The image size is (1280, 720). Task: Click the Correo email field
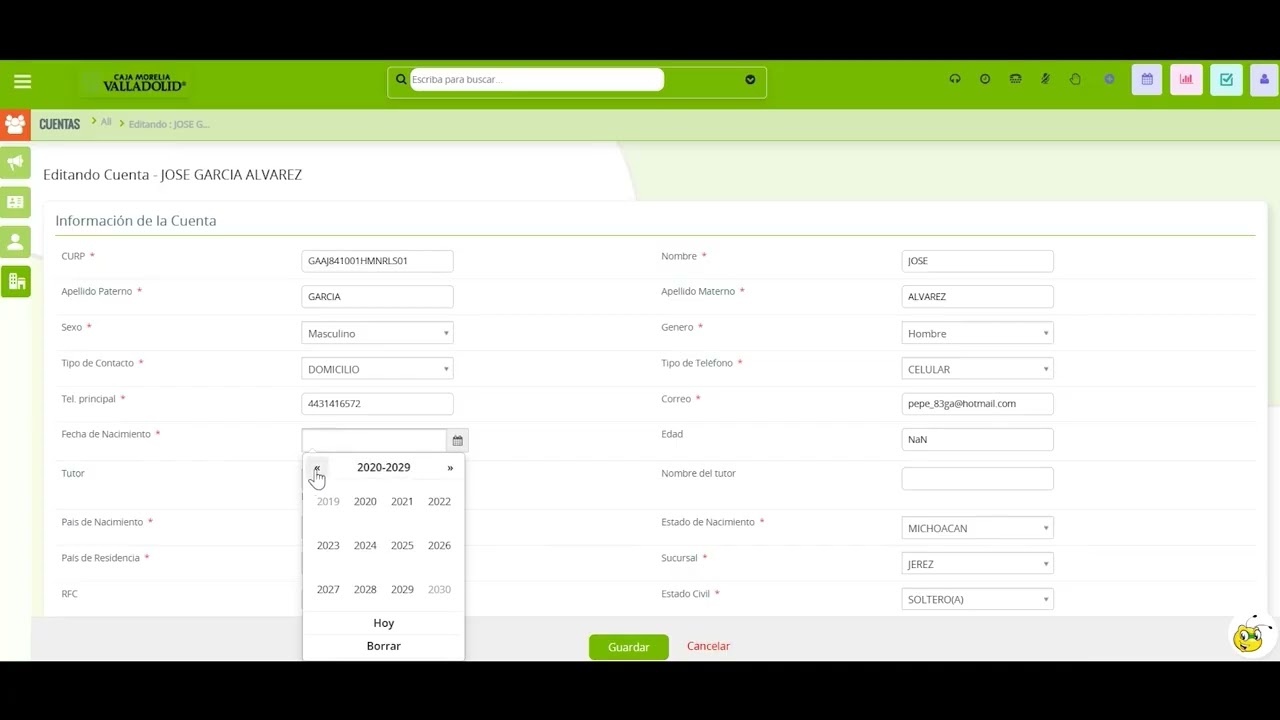977,403
